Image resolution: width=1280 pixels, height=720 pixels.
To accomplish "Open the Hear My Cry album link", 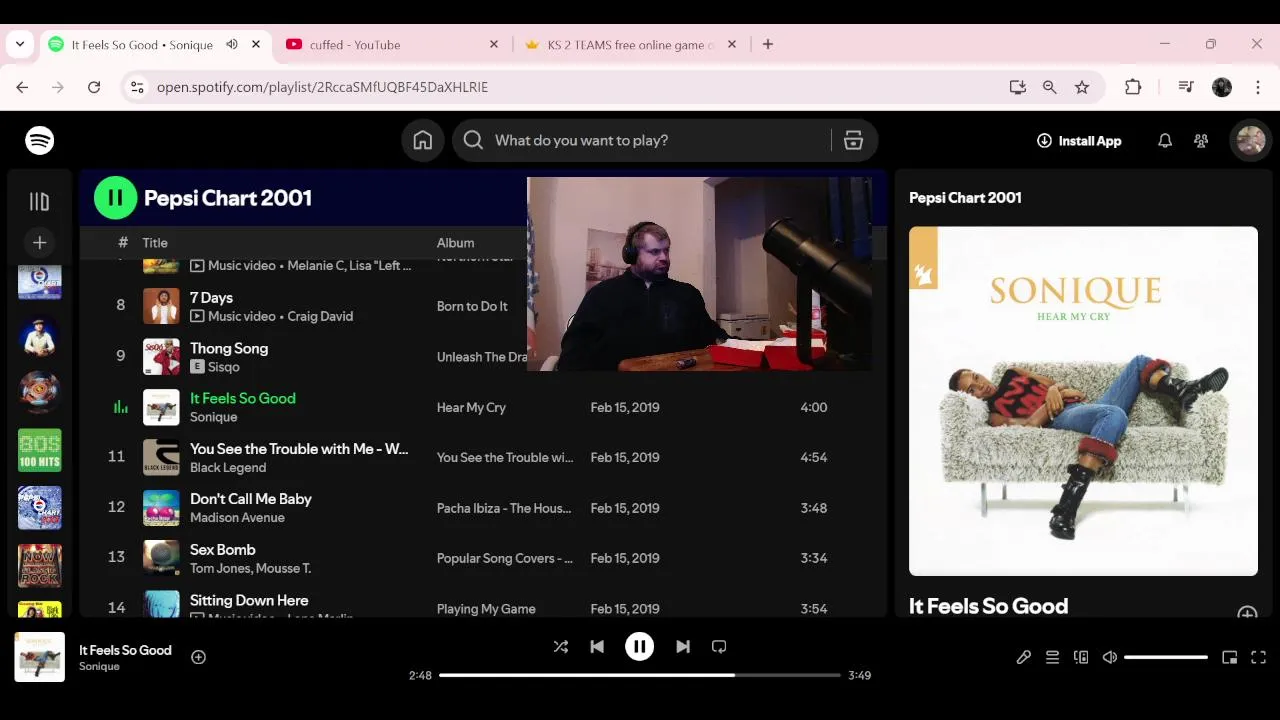I will 471,407.
